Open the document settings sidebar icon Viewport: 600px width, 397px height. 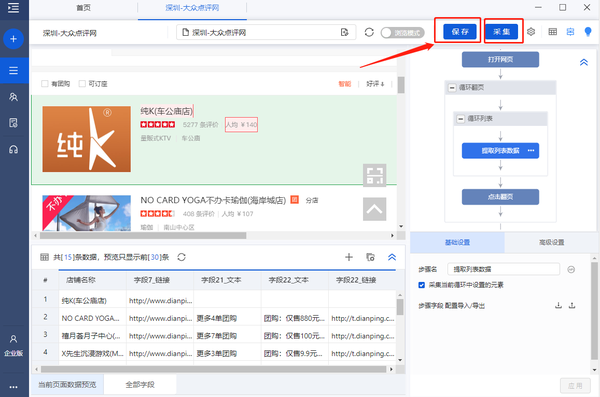click(13, 123)
